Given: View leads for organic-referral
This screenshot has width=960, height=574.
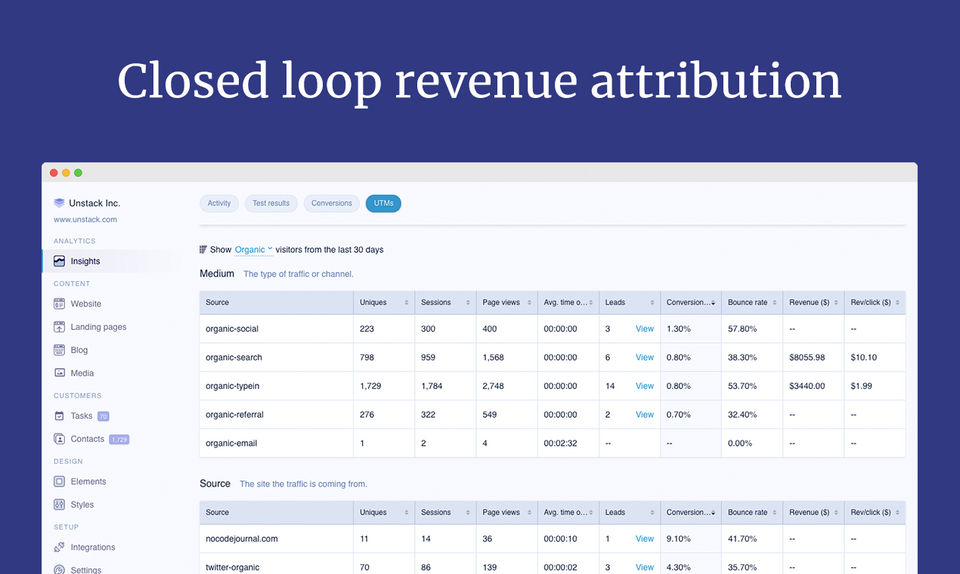Looking at the screenshot, I should point(645,415).
